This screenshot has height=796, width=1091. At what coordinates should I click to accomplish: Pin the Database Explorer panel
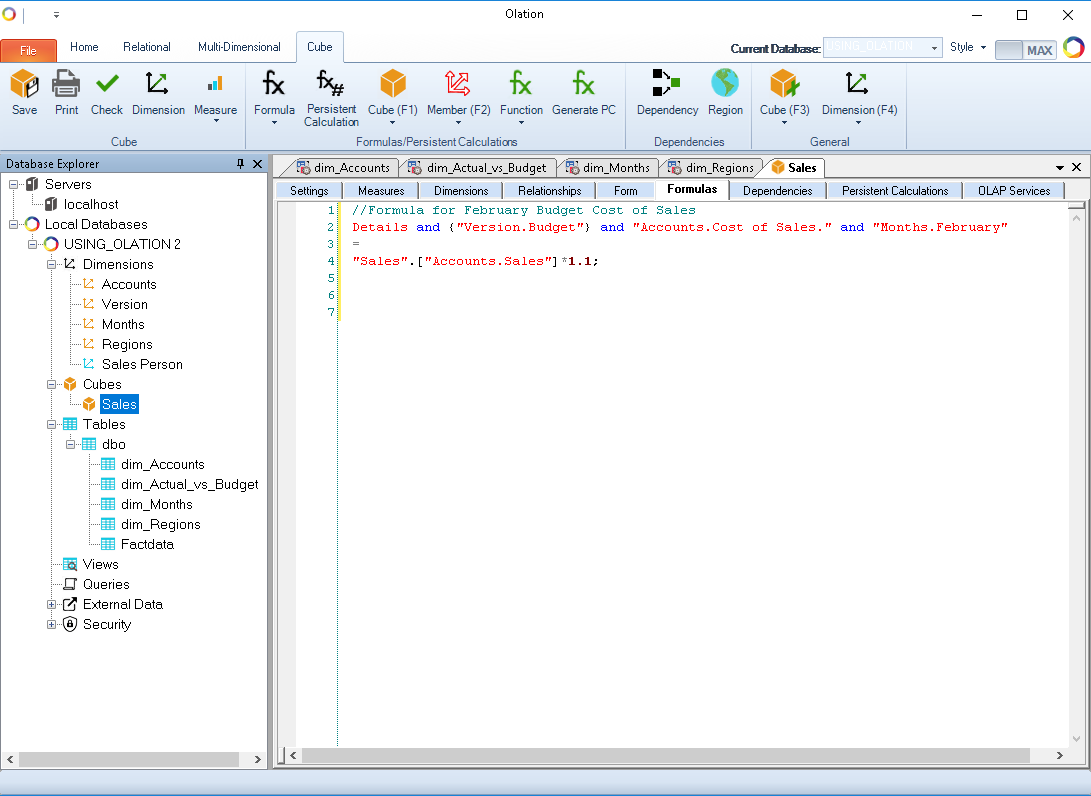pos(241,164)
